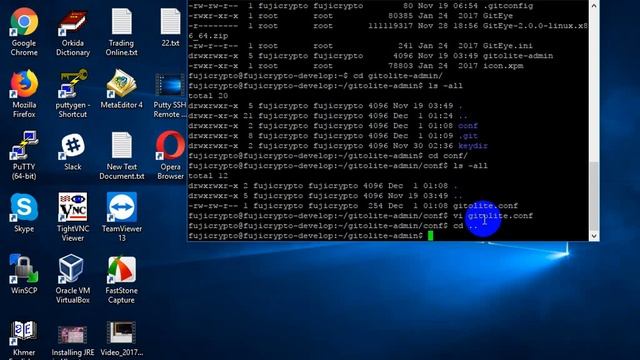640x360 pixels.
Task: Click the blue '.git' directory entry
Action: [x=468, y=136]
